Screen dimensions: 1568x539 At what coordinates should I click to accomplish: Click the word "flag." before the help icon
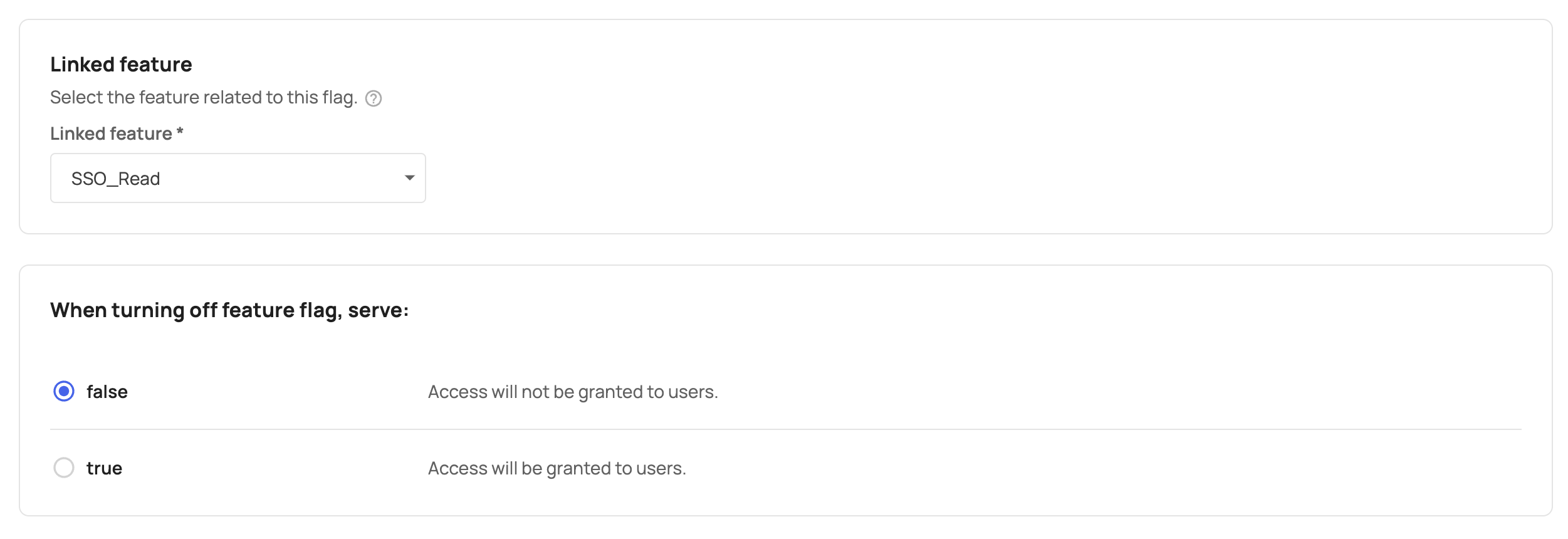pos(340,98)
